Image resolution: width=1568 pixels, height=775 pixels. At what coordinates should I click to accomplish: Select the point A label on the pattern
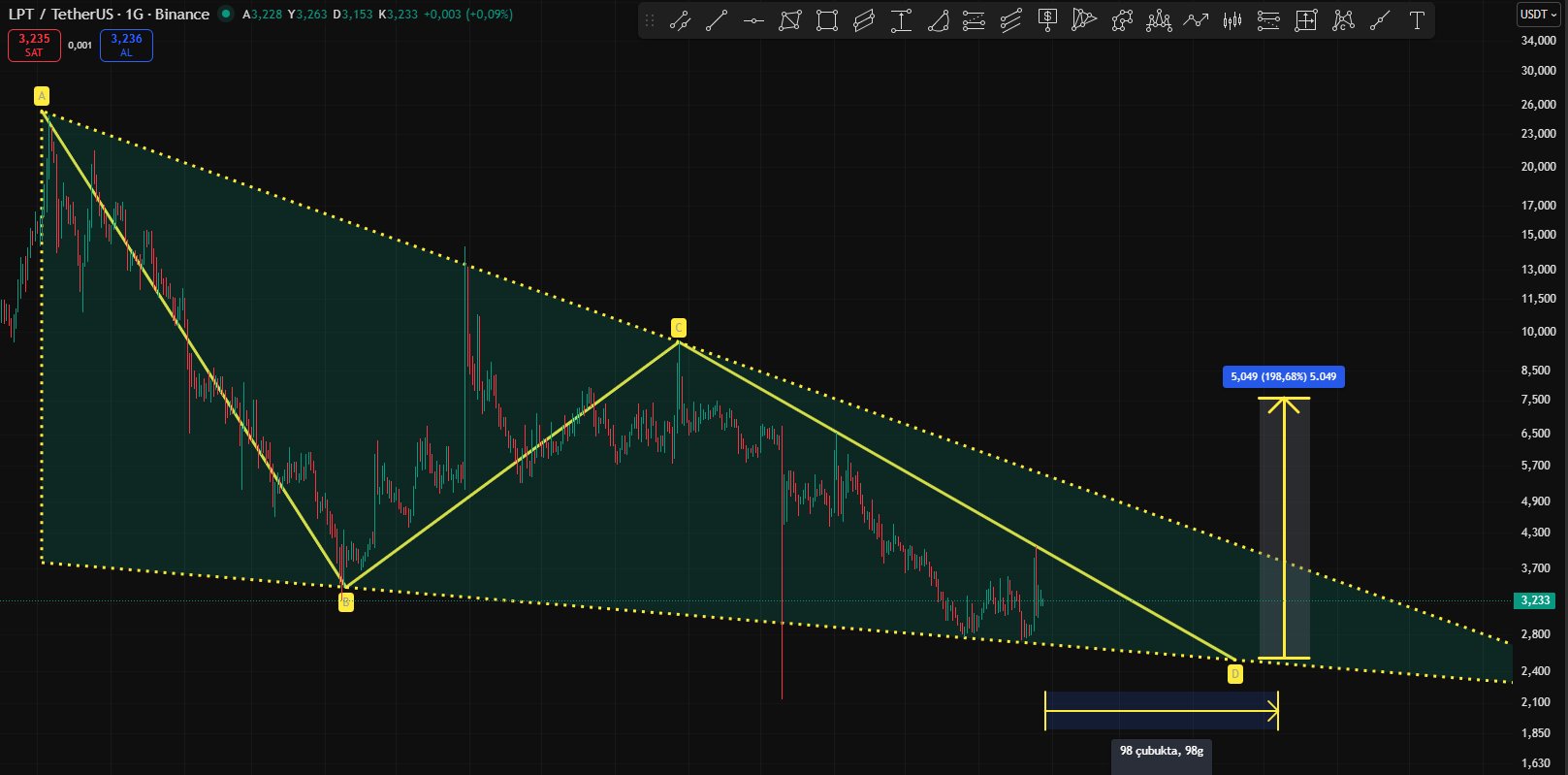pos(42,96)
